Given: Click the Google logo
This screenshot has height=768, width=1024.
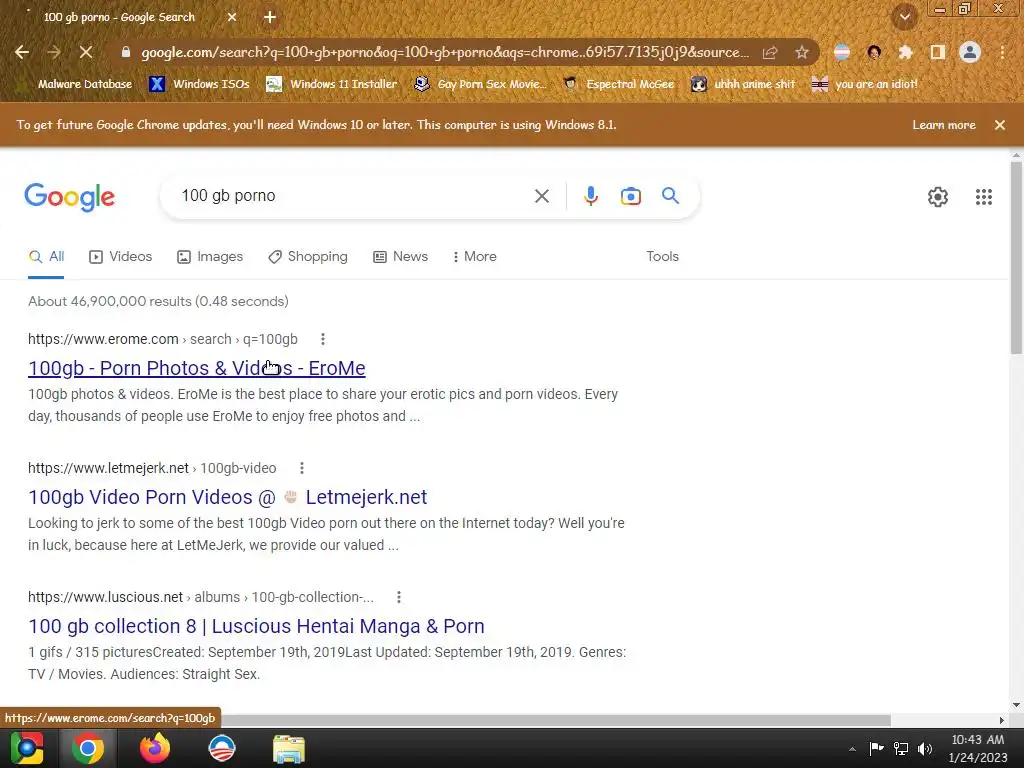Looking at the screenshot, I should tap(69, 197).
